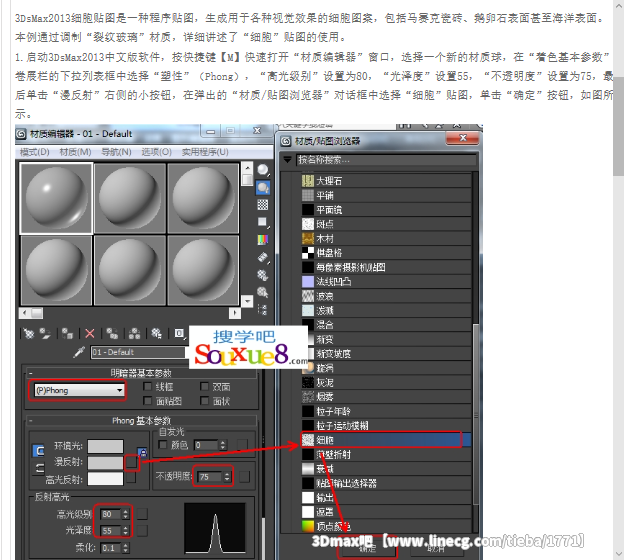Click 漫反射 color swatch

point(105,462)
